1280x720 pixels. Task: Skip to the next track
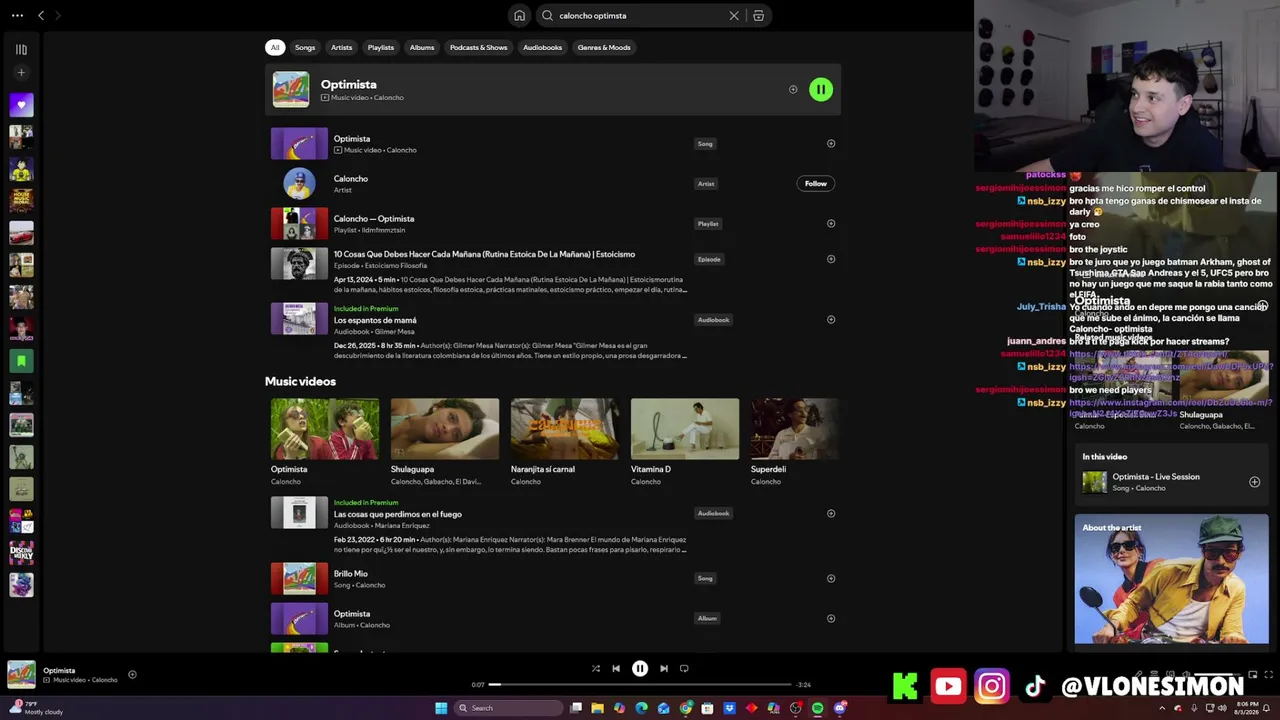[x=664, y=669]
